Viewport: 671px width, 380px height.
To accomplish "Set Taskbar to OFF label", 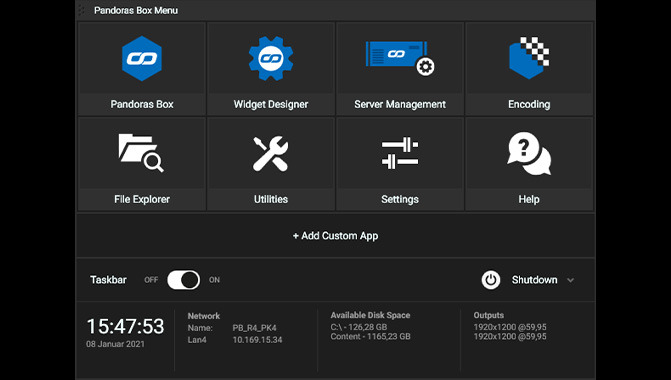I will click(151, 280).
